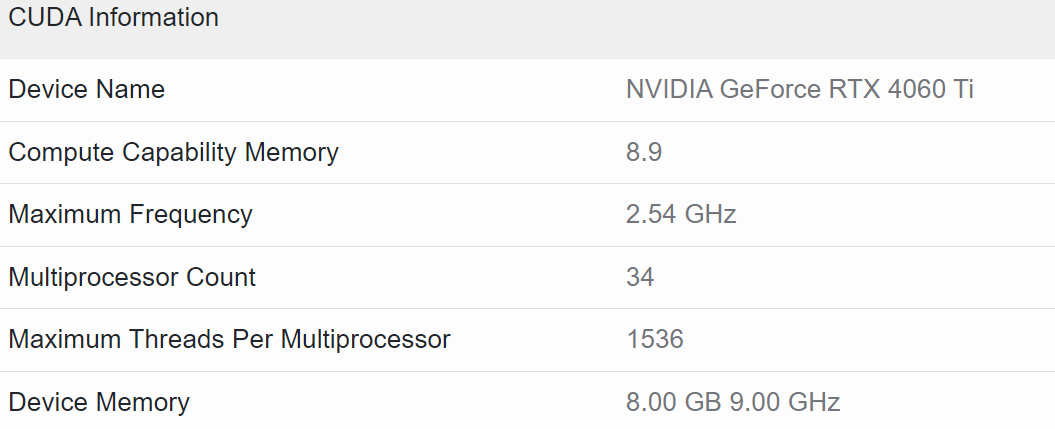The height and width of the screenshot is (429, 1055).
Task: Click the Maximum Frequency label
Action: (130, 214)
